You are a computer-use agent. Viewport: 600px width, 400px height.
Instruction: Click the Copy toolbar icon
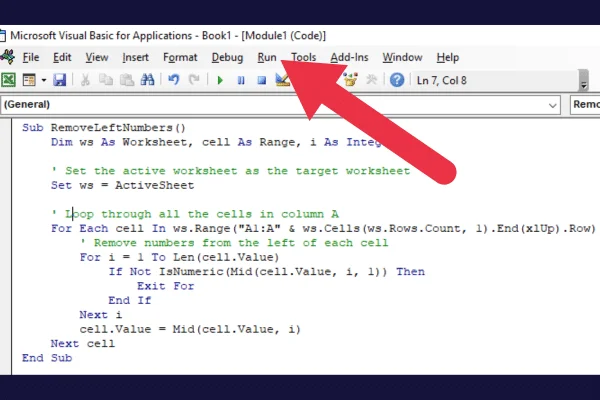click(106, 80)
